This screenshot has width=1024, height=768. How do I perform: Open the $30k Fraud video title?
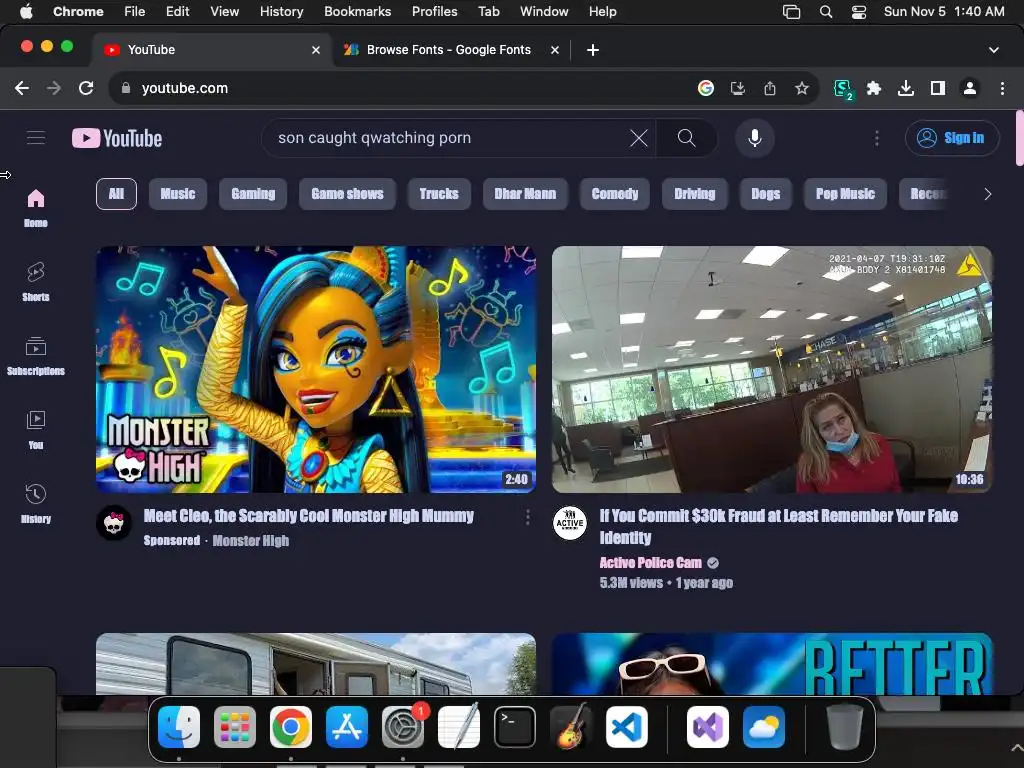[778, 526]
